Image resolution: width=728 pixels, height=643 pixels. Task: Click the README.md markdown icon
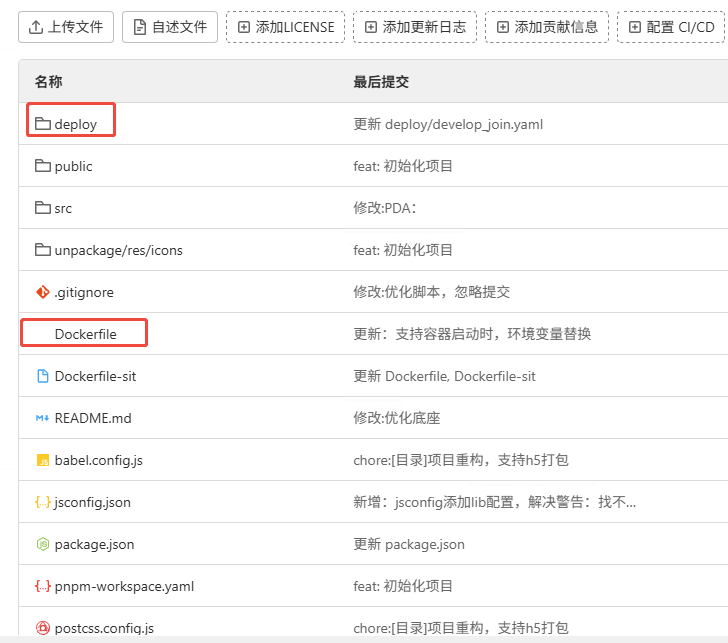[x=43, y=418]
